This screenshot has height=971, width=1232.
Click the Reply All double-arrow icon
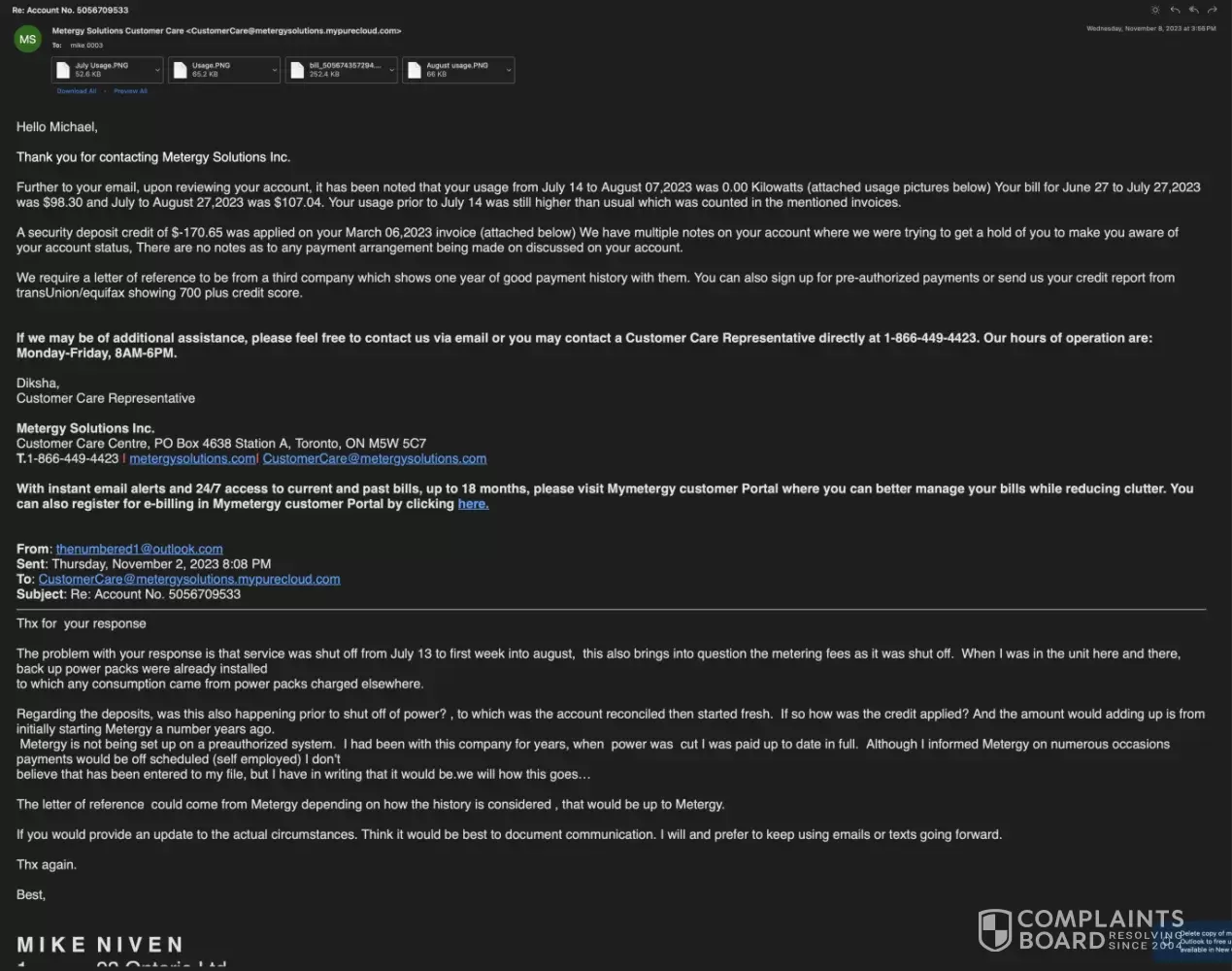(x=1193, y=10)
